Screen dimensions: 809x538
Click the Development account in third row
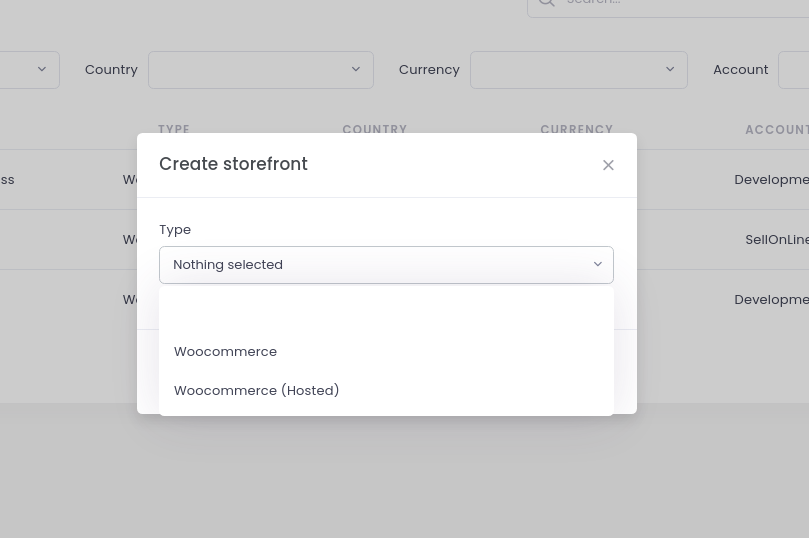point(771,300)
